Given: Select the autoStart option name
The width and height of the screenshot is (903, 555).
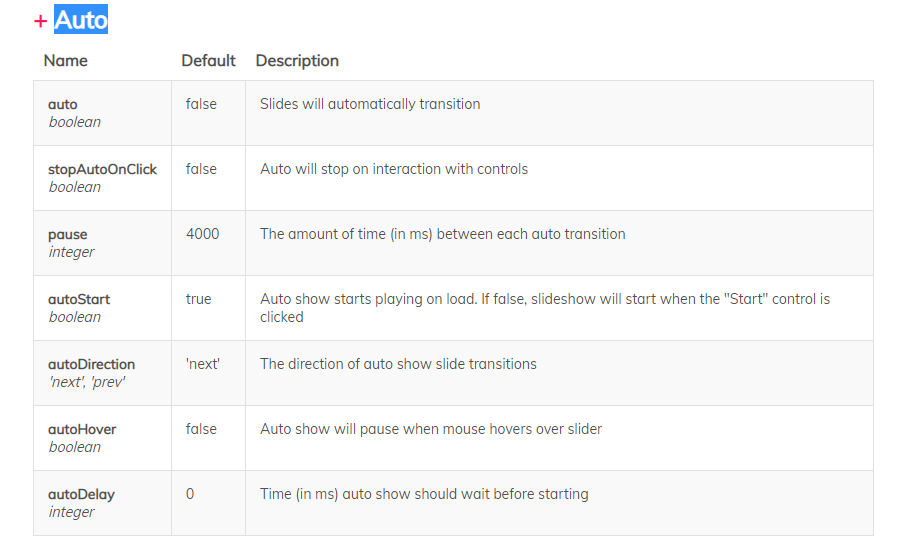Looking at the screenshot, I should pyautogui.click(x=79, y=299).
